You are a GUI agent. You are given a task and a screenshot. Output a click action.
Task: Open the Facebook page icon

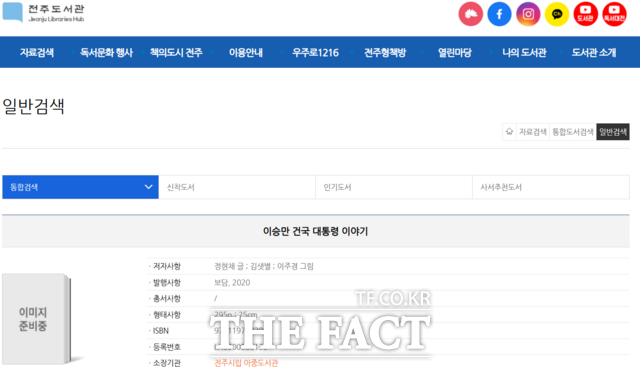coord(499,14)
